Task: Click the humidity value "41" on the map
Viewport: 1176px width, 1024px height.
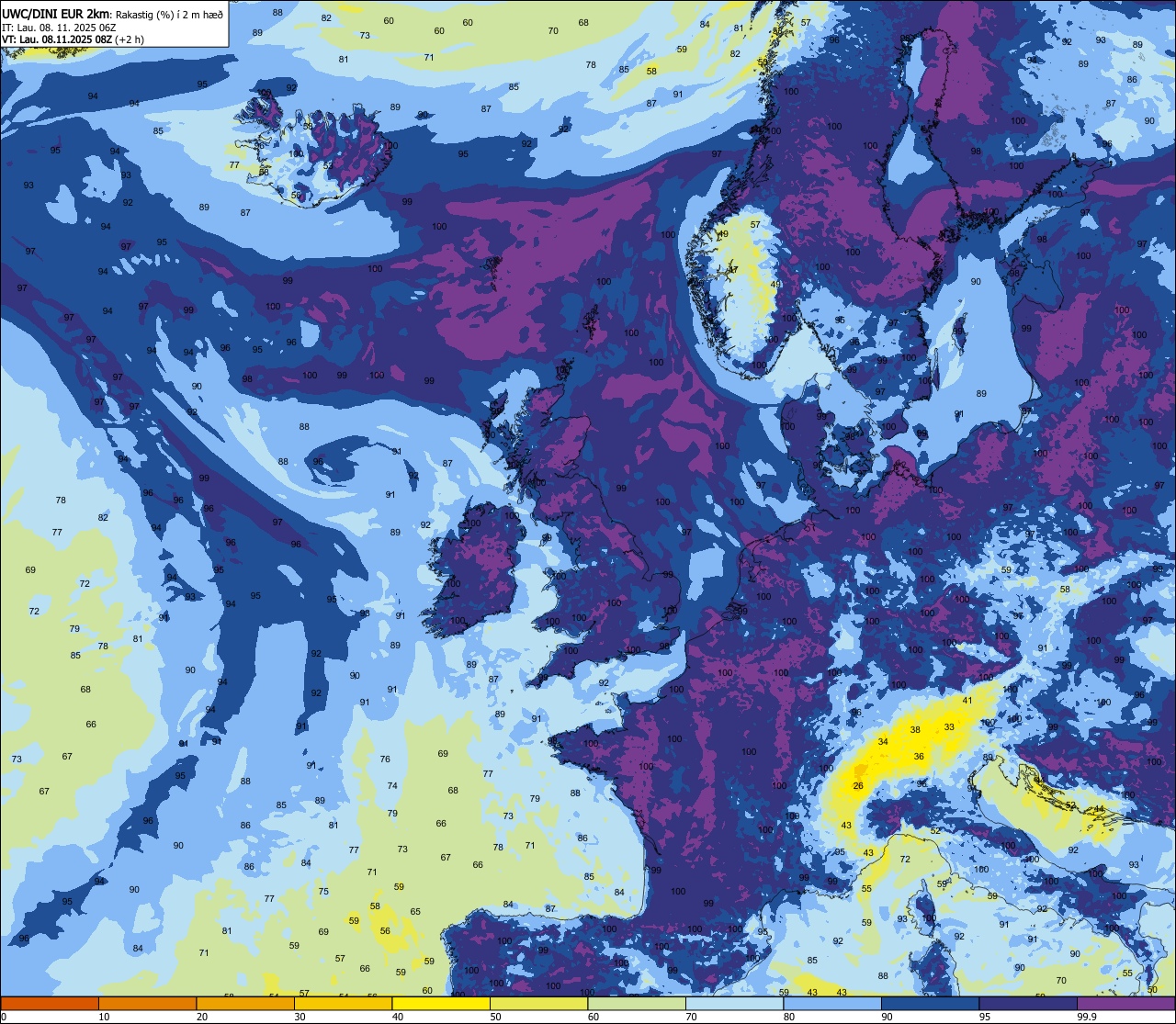Action: [967, 701]
